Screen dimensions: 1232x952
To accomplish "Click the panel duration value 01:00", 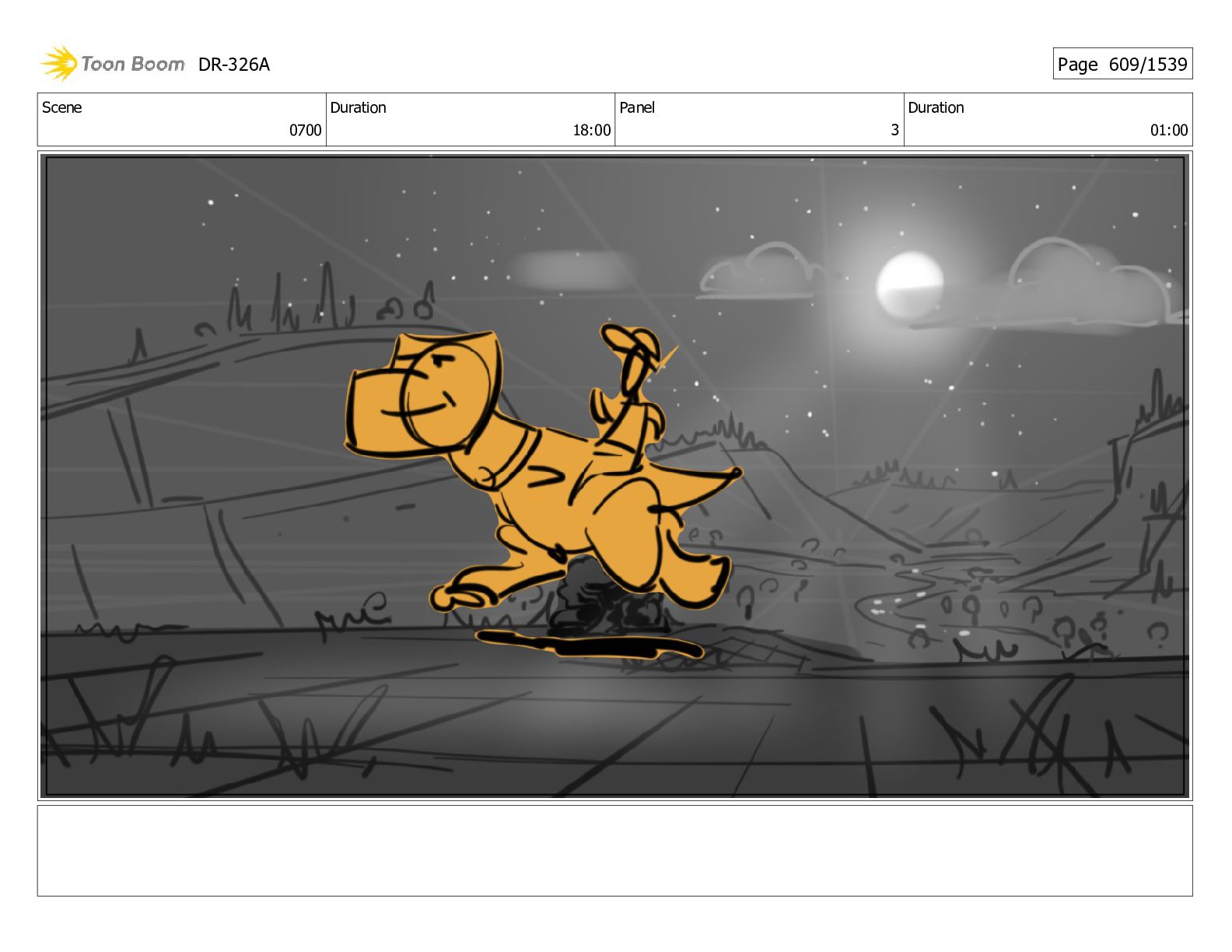I will coord(1169,131).
